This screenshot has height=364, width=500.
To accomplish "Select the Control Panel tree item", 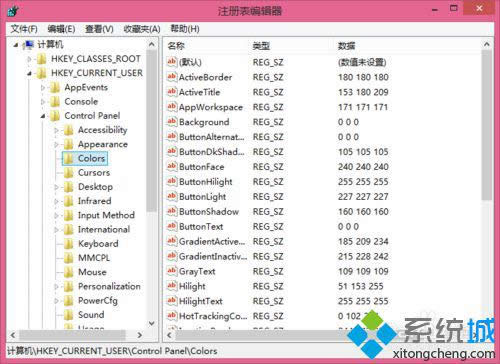I will [x=92, y=116].
